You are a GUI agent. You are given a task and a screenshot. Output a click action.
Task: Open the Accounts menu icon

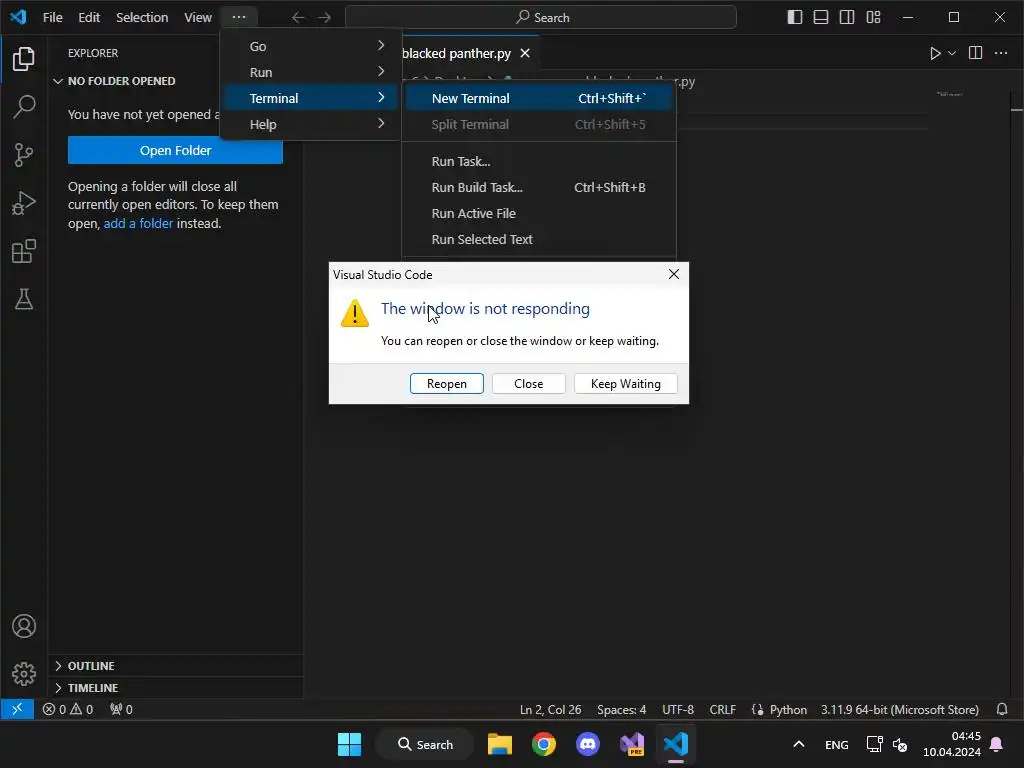tap(24, 626)
